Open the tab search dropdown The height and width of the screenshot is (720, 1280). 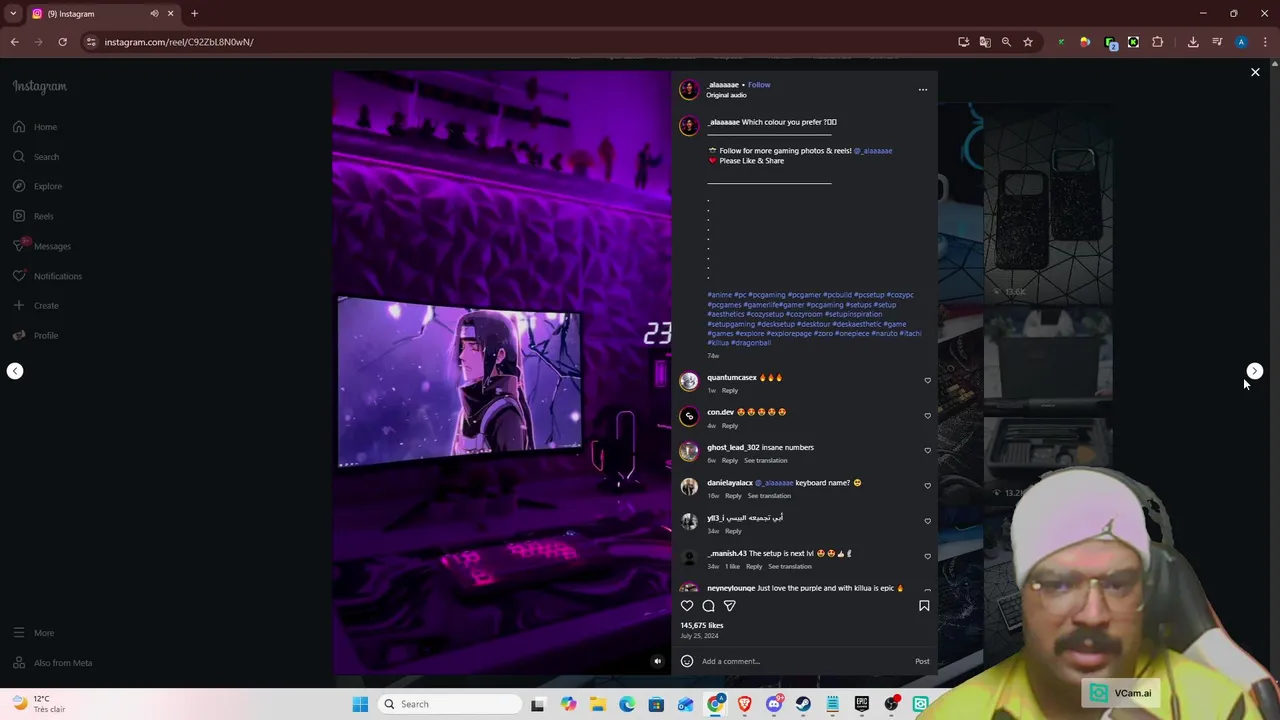(13, 14)
